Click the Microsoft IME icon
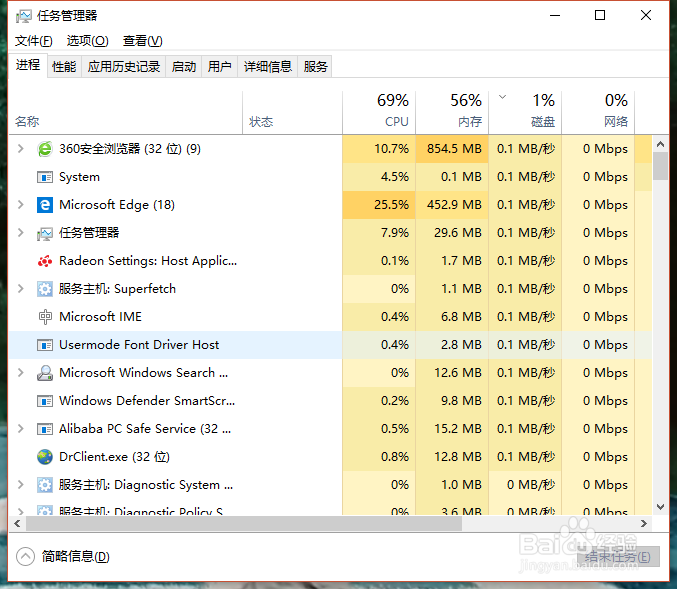The height and width of the screenshot is (589, 677). (45, 317)
